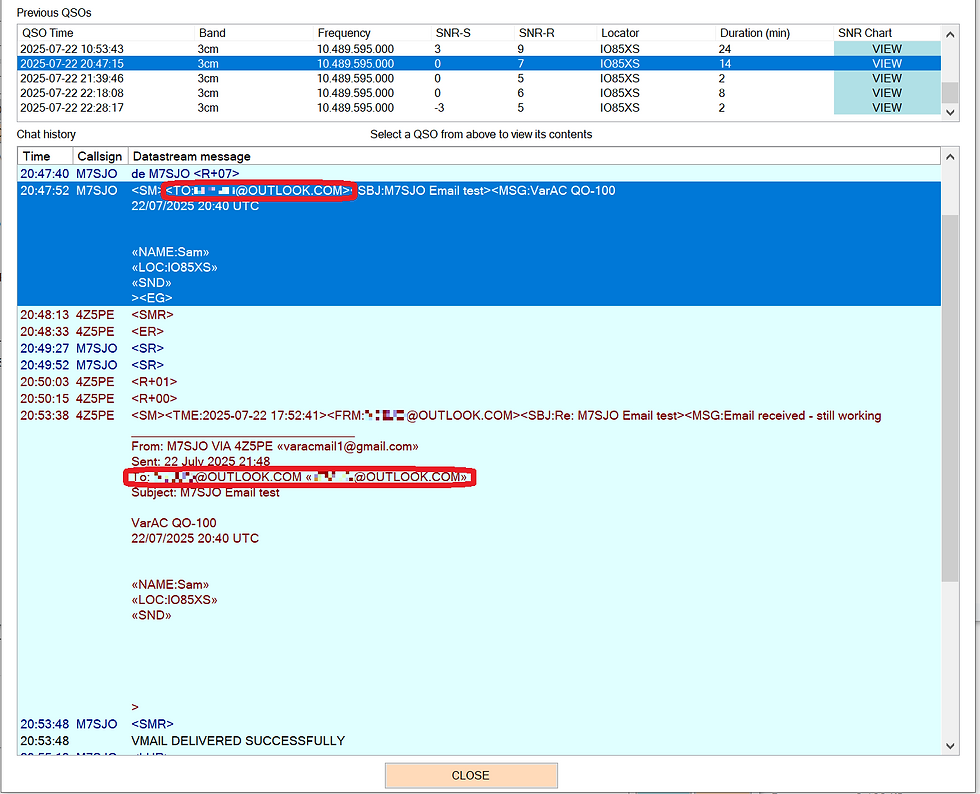Select 20:50:03 4Z5PE <R+01> row
Image resolution: width=980 pixels, height=794 pixels.
pos(479,381)
